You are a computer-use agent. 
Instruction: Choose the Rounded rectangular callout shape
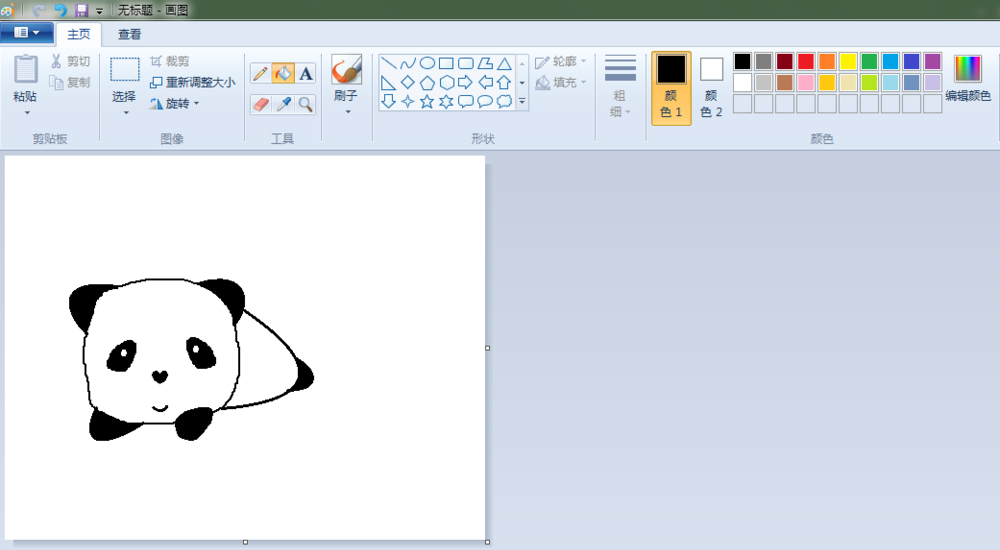point(466,101)
